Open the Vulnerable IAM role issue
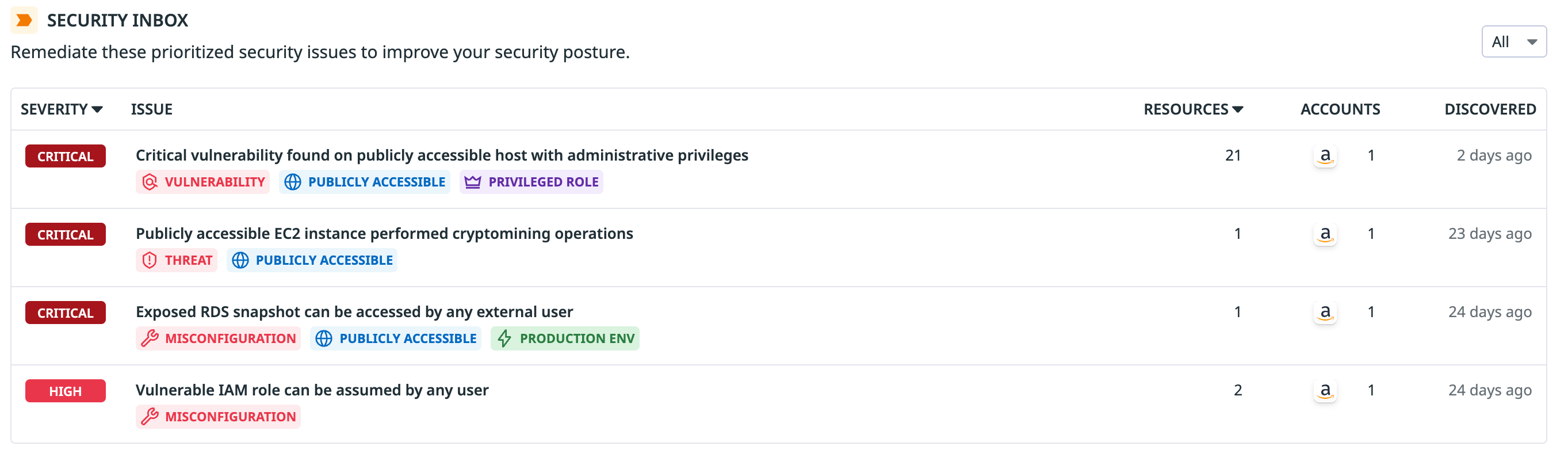1568x457 pixels. tap(312, 391)
